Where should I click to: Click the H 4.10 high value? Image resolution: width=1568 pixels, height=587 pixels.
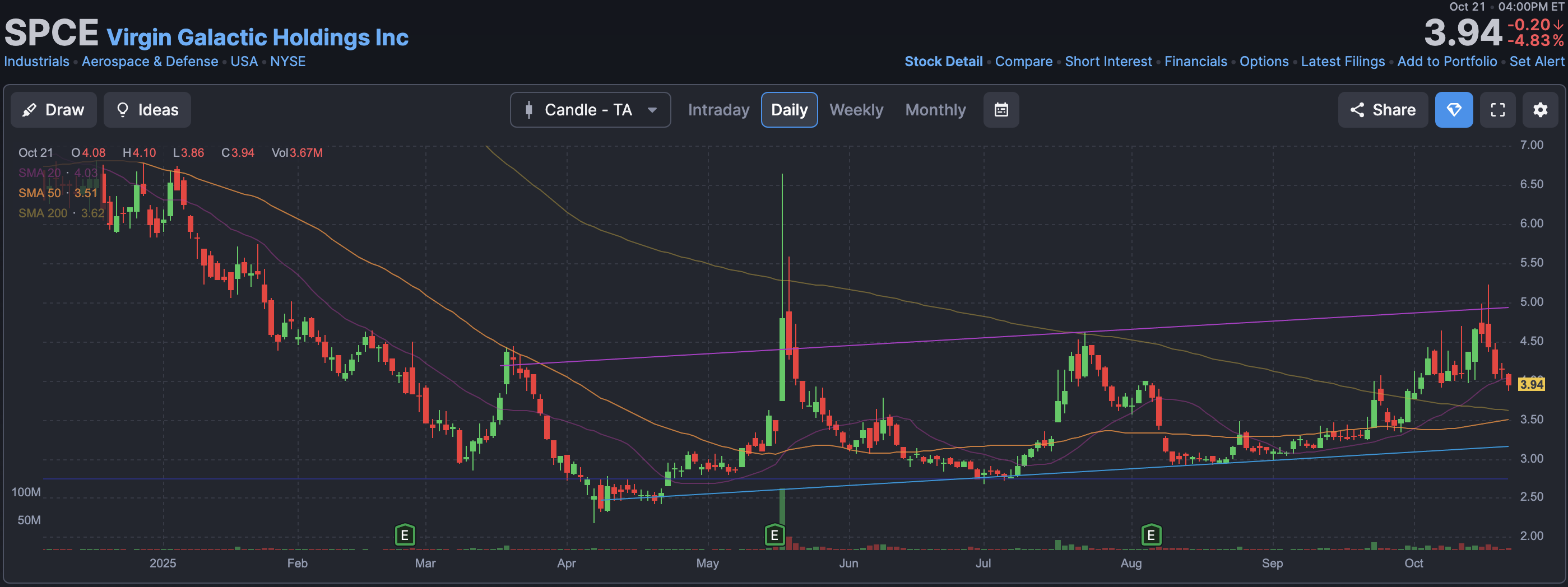tap(140, 153)
